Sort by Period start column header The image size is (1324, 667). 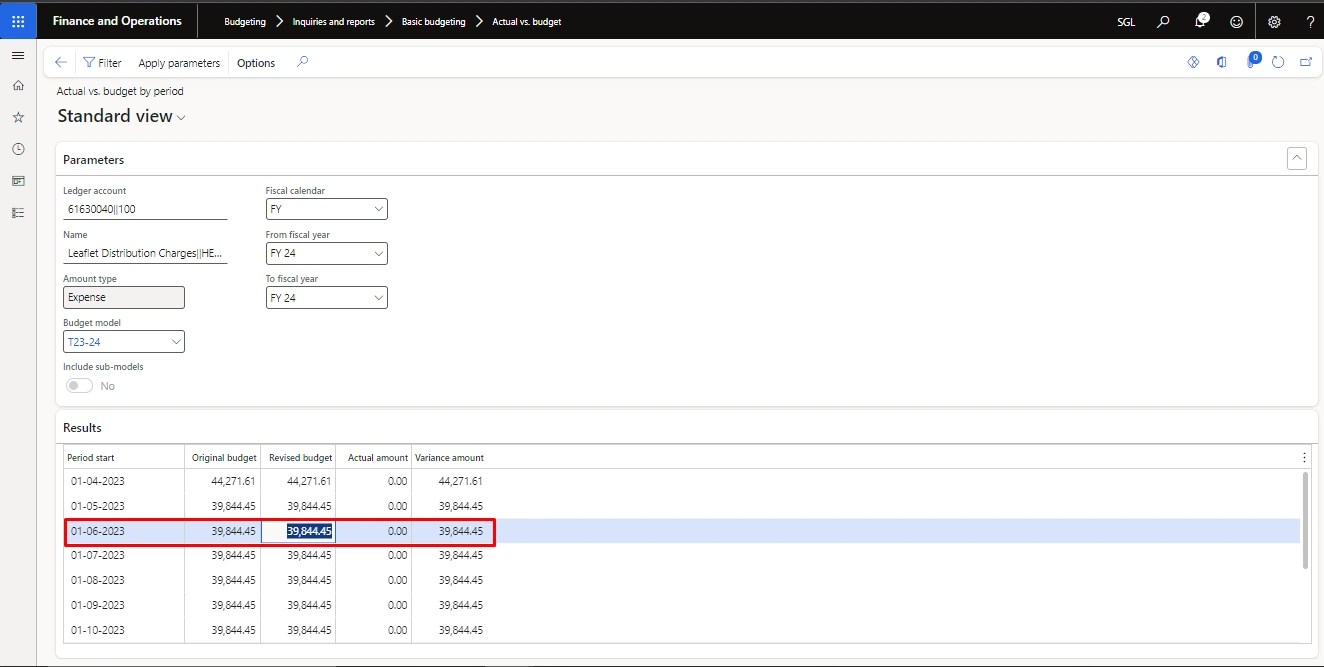coord(124,457)
